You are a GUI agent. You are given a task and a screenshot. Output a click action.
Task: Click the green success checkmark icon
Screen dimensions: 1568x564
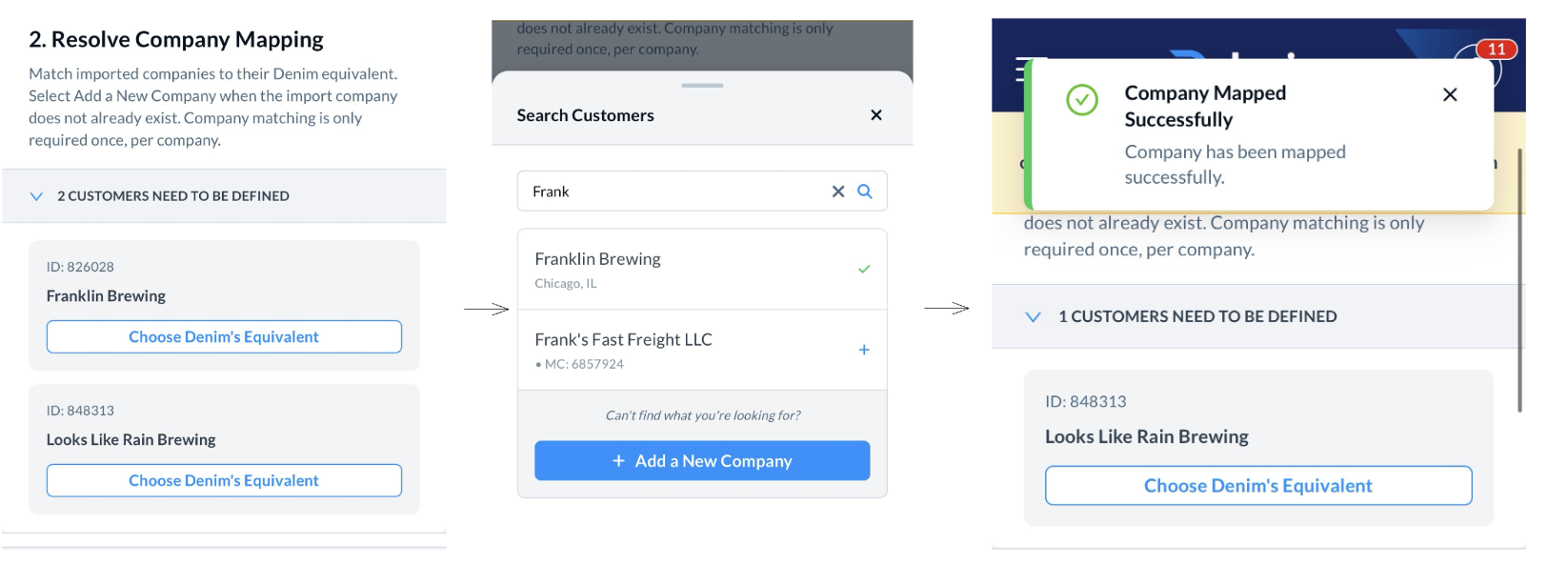(1082, 100)
